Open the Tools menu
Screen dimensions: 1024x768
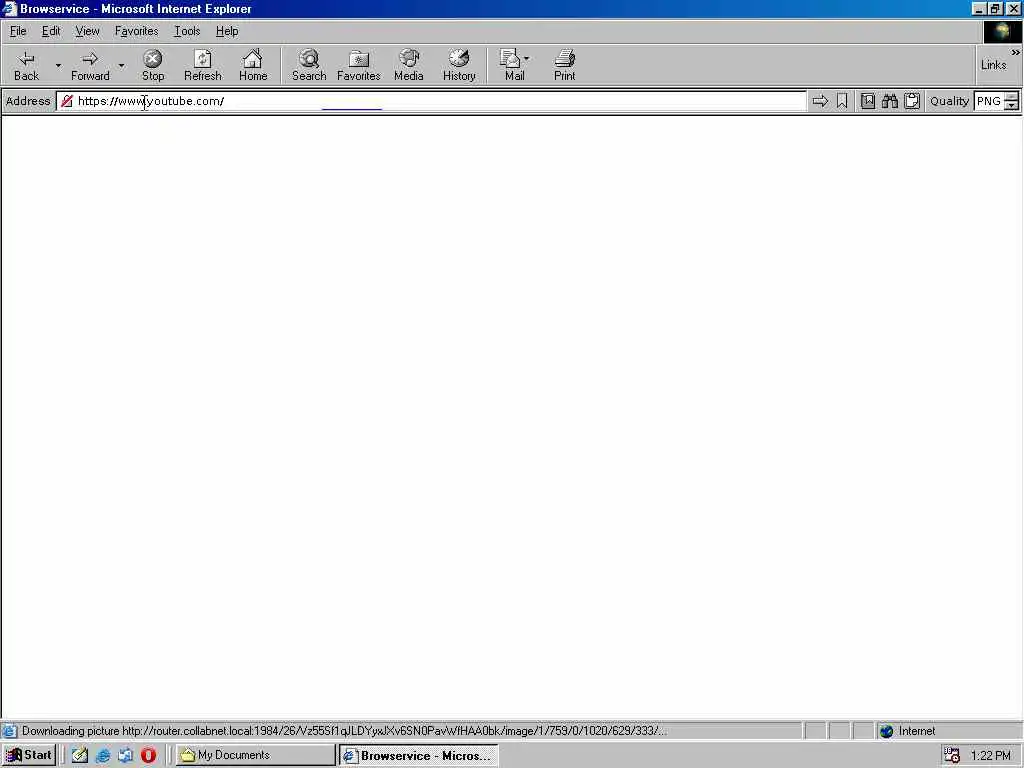(187, 31)
